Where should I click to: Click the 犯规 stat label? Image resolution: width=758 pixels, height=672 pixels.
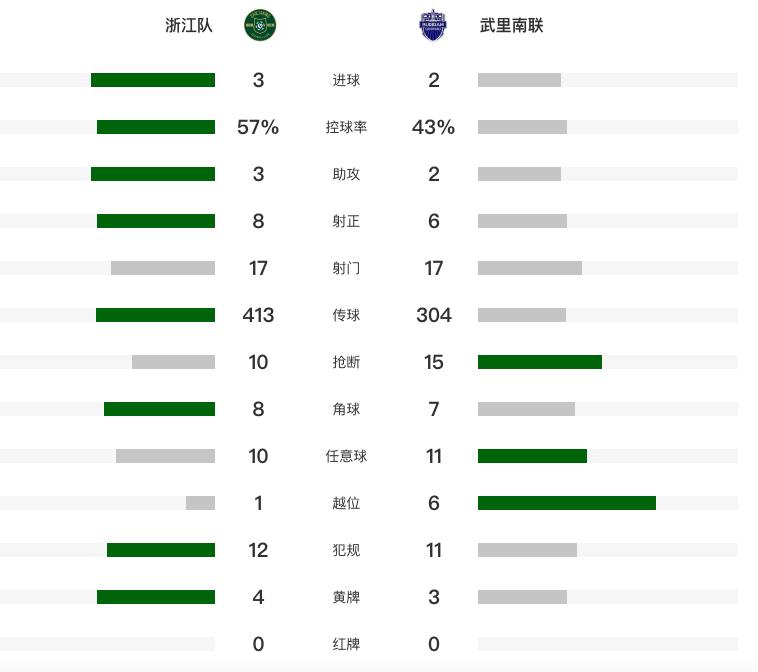[x=346, y=550]
